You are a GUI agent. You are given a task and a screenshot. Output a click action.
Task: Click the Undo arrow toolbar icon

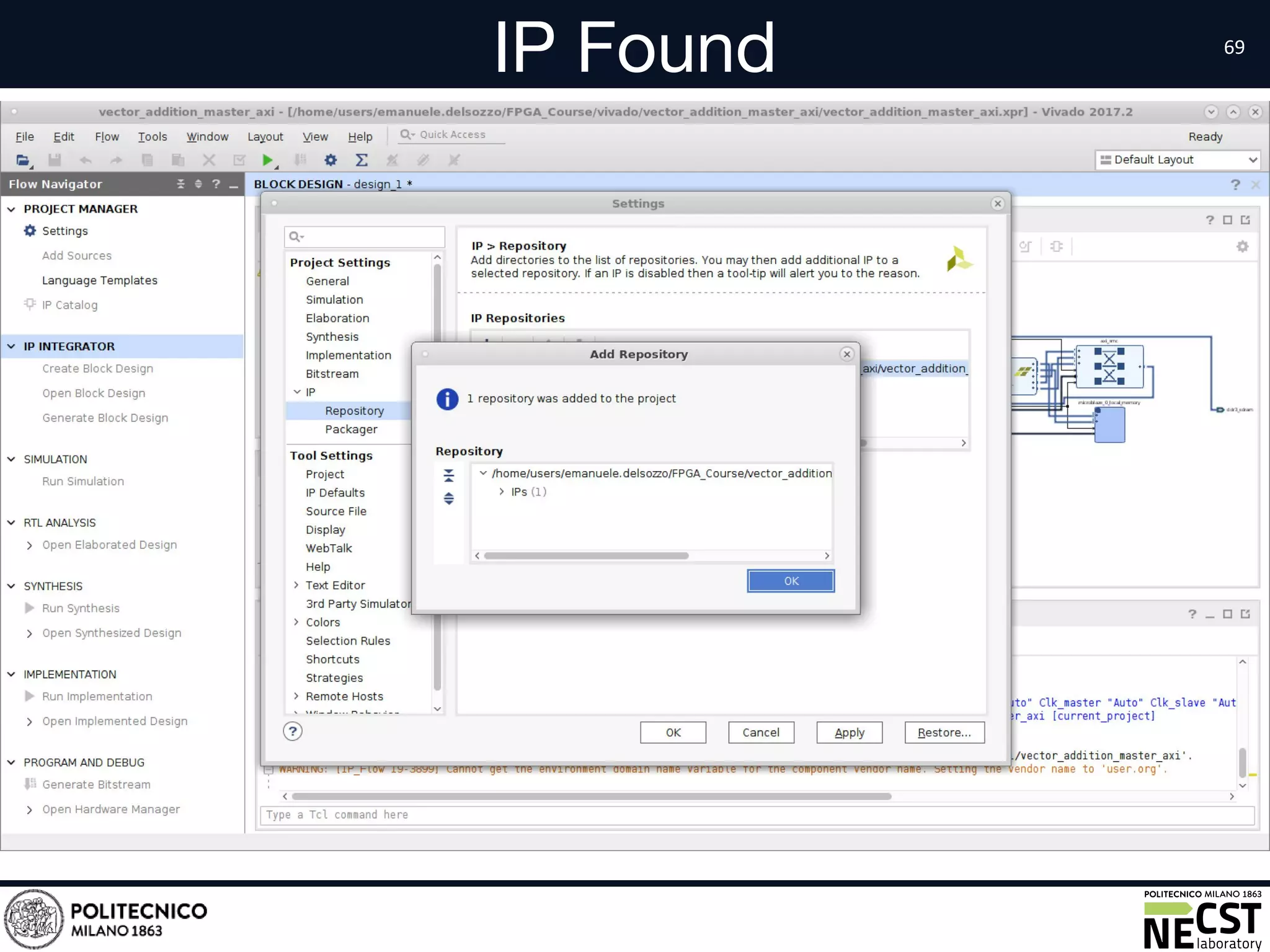pyautogui.click(x=86, y=160)
